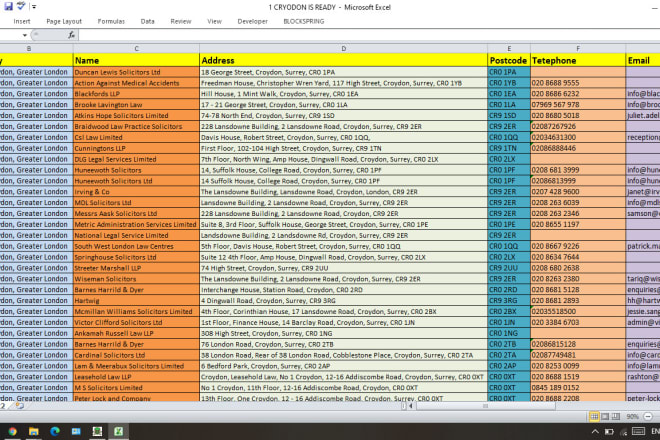Select telephone cell '07969 567 978'
The height and width of the screenshot is (440, 660).
coord(578,105)
